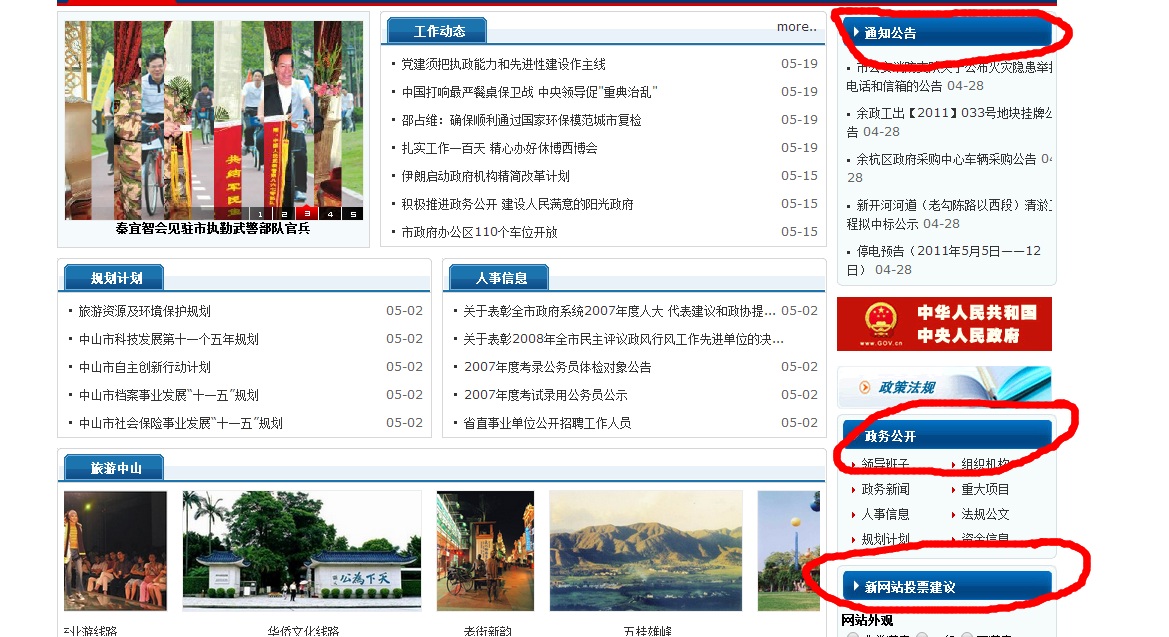The height and width of the screenshot is (637, 1169).
Task: Select first radio option under 网站外观
Action: [853, 635]
